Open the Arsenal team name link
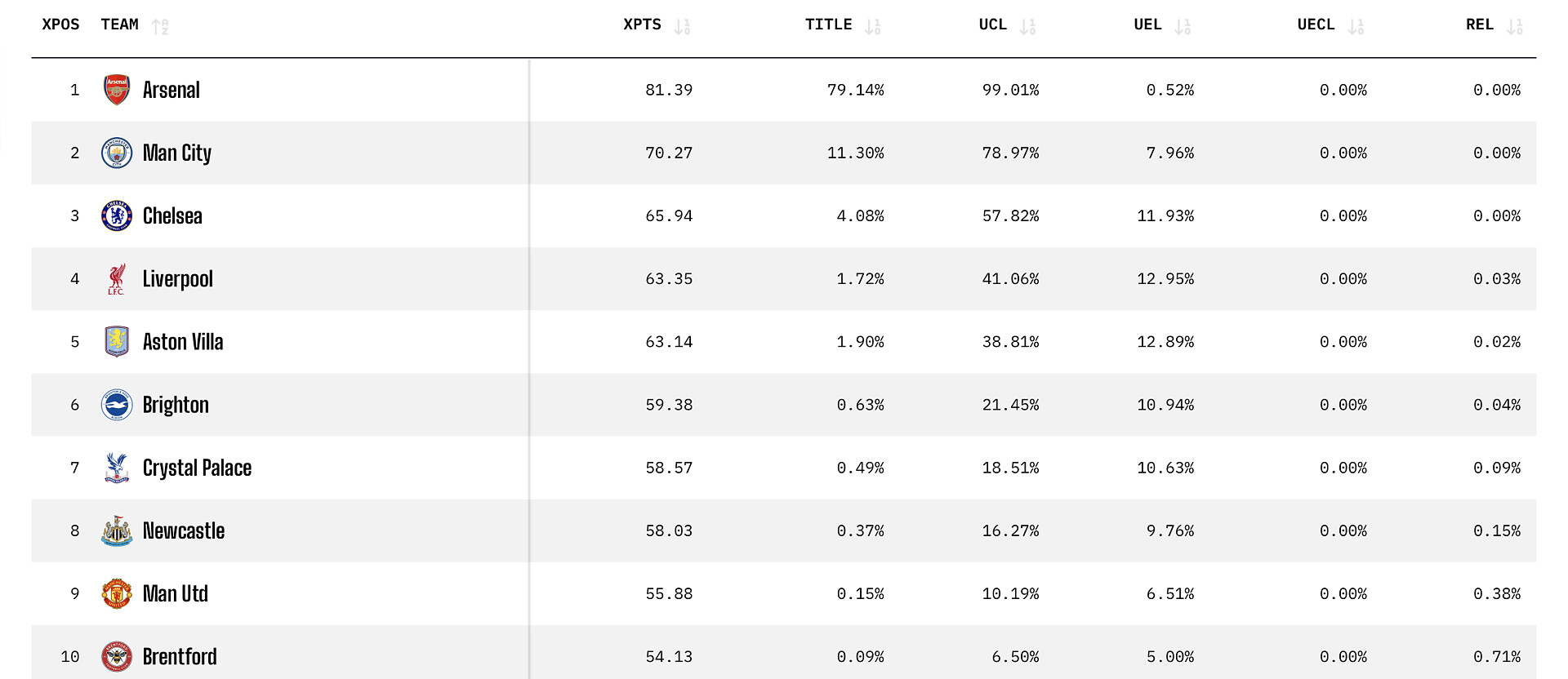Image resolution: width=1568 pixels, height=679 pixels. [x=171, y=90]
